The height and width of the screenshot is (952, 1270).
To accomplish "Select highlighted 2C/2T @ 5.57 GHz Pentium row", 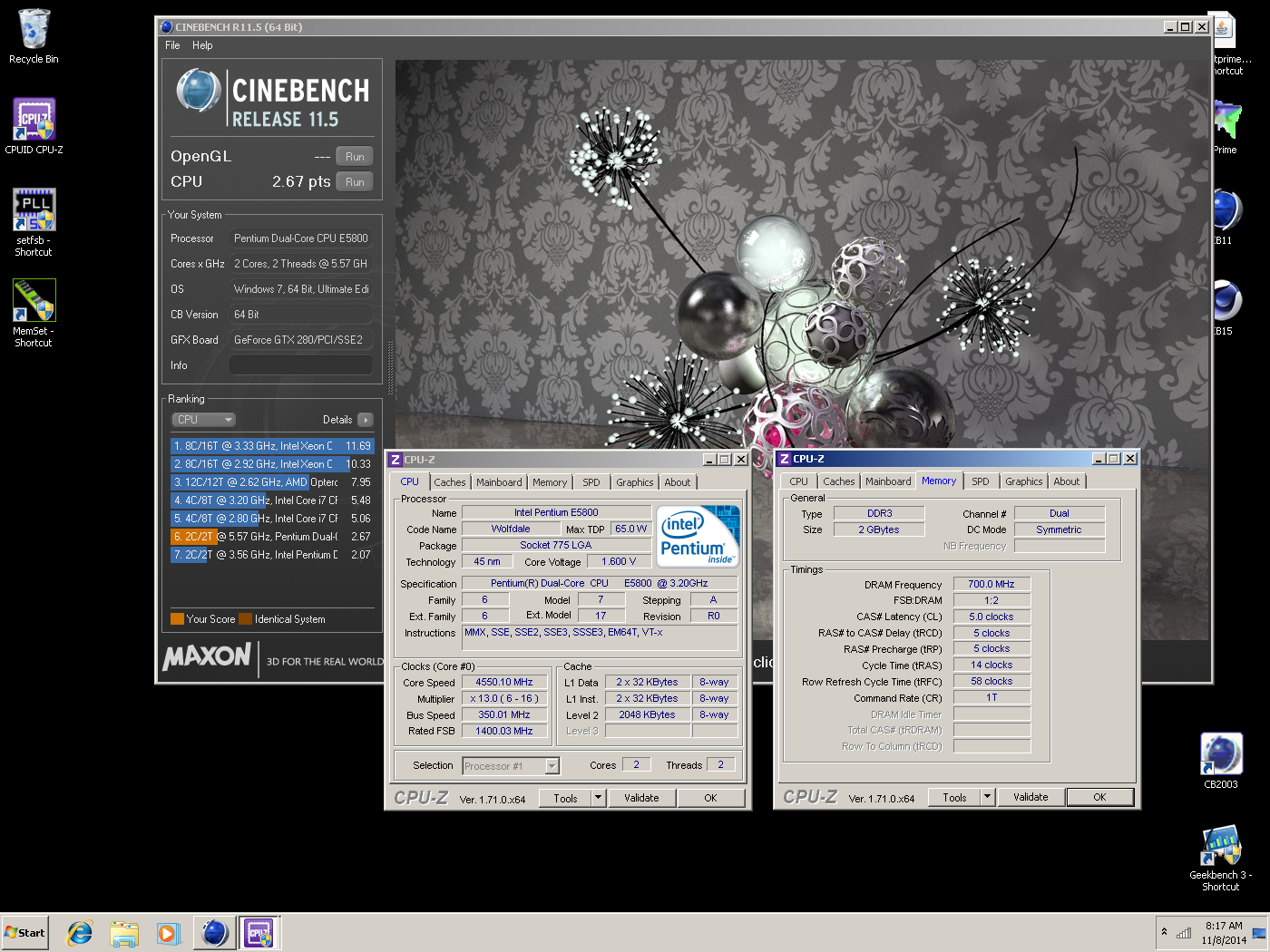I will pyautogui.click(x=272, y=537).
